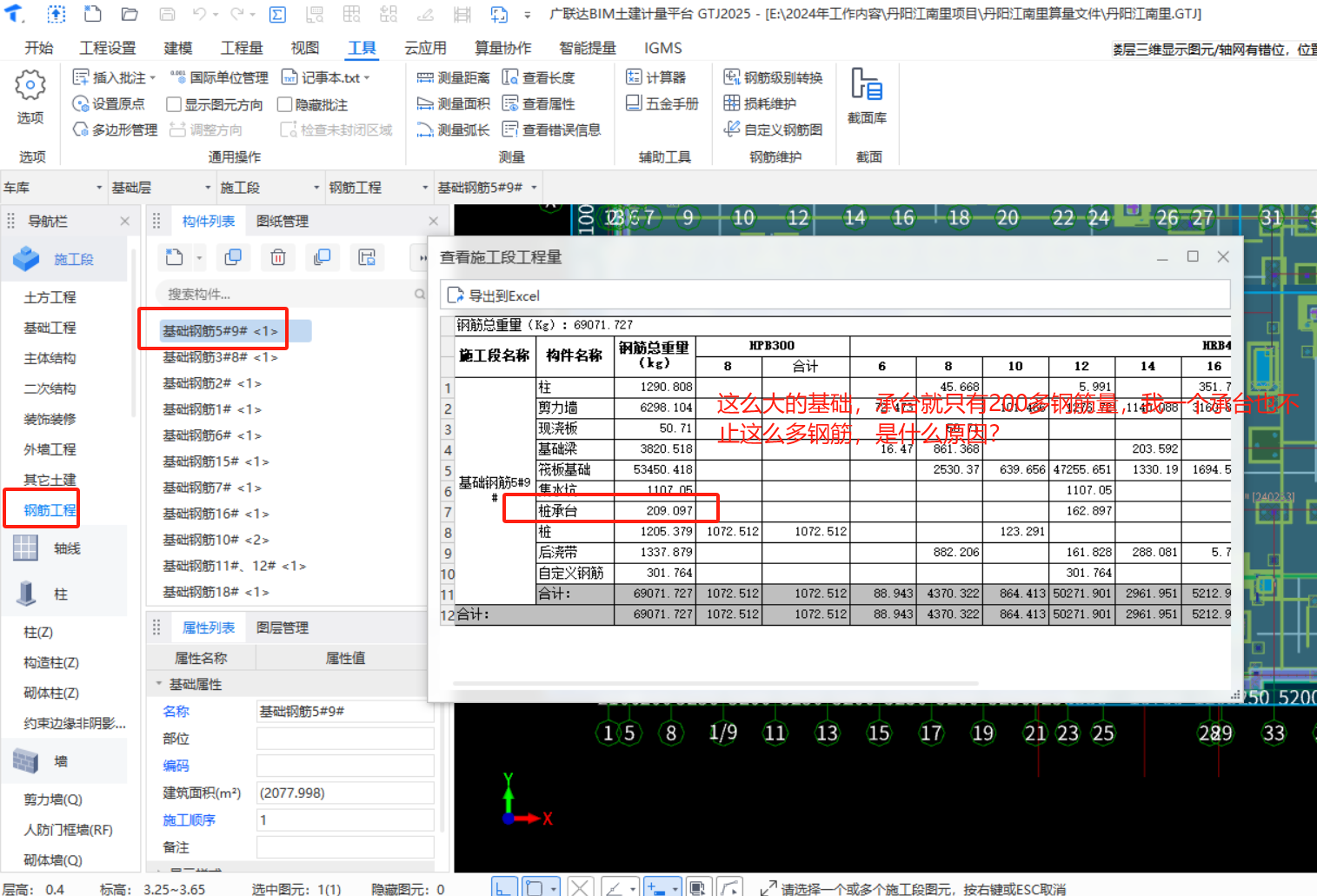Screen dimensions: 1317x896
Task: Toggle 显示图元方向 checkbox
Action: coord(174,104)
